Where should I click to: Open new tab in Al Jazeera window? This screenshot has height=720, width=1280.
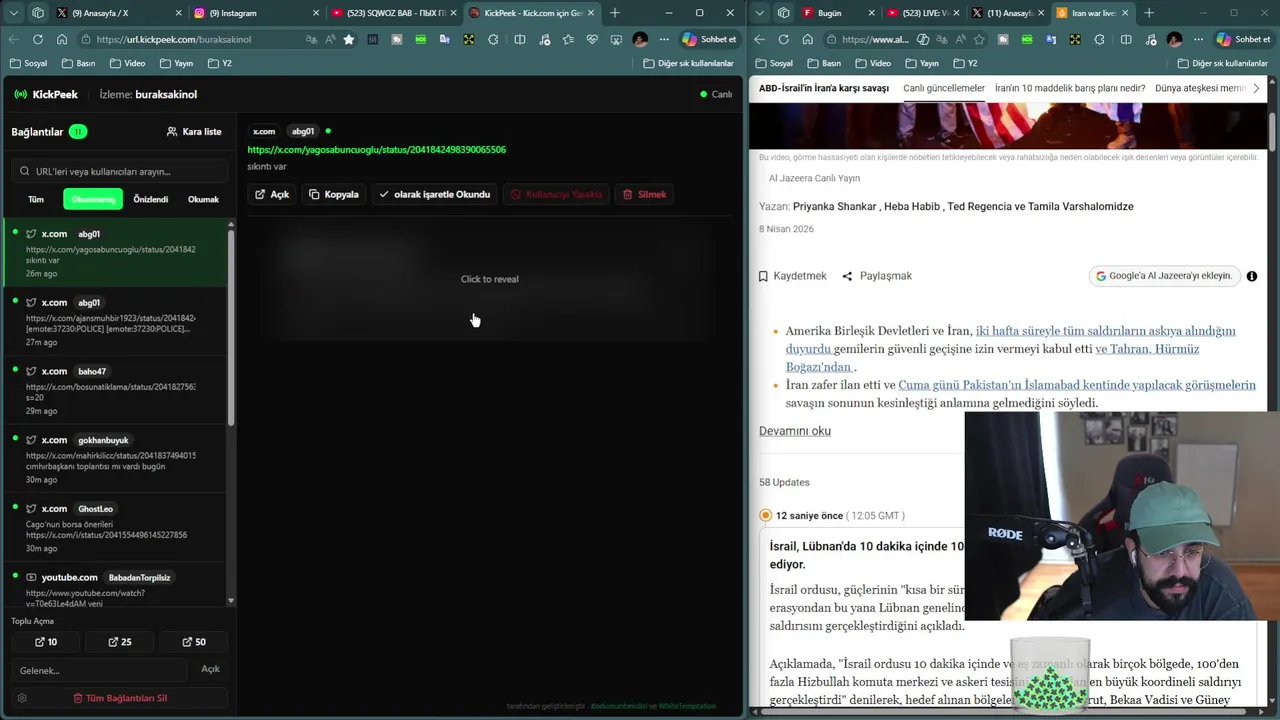point(1148,13)
